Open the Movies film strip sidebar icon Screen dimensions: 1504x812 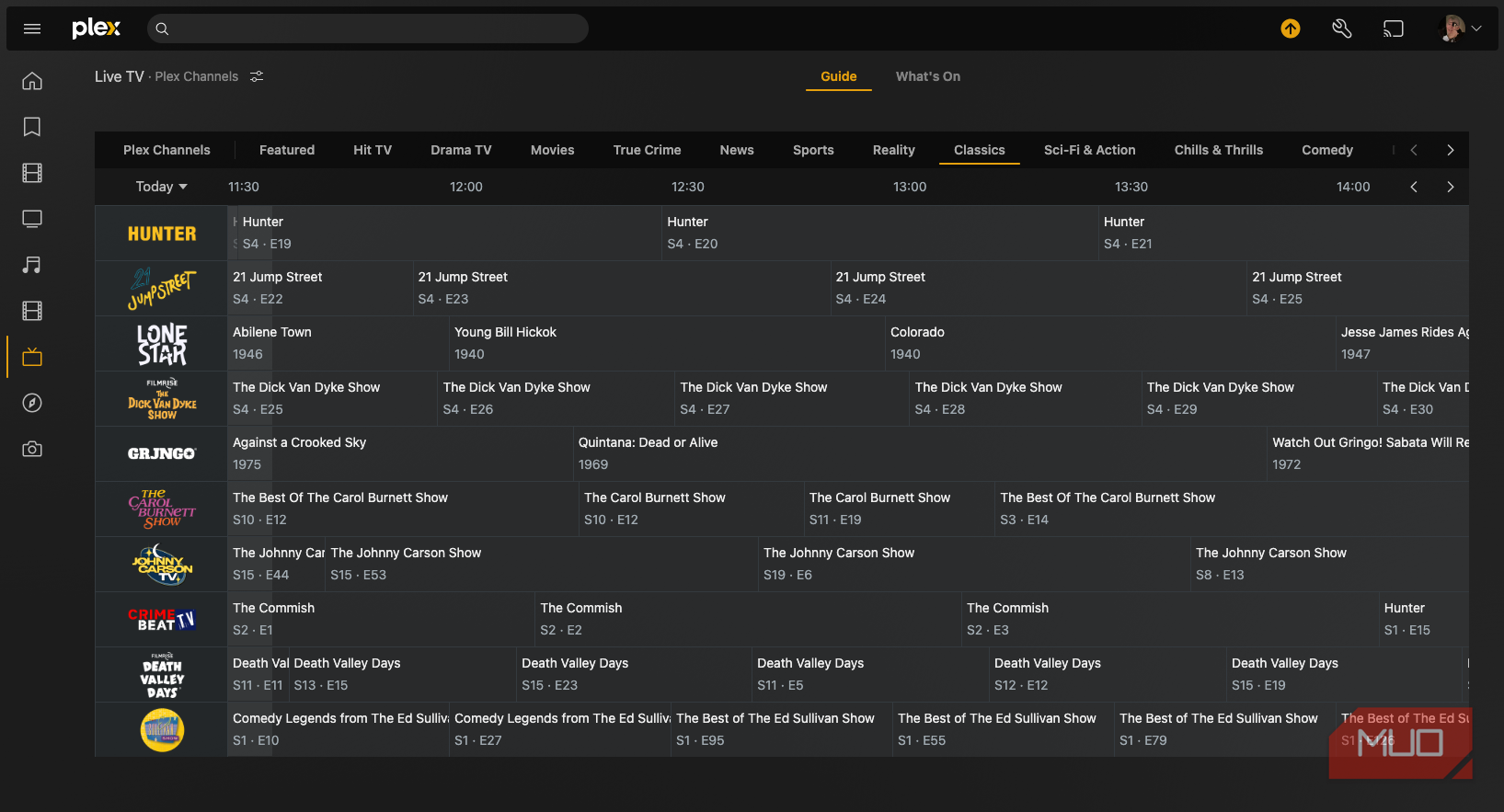[x=32, y=173]
